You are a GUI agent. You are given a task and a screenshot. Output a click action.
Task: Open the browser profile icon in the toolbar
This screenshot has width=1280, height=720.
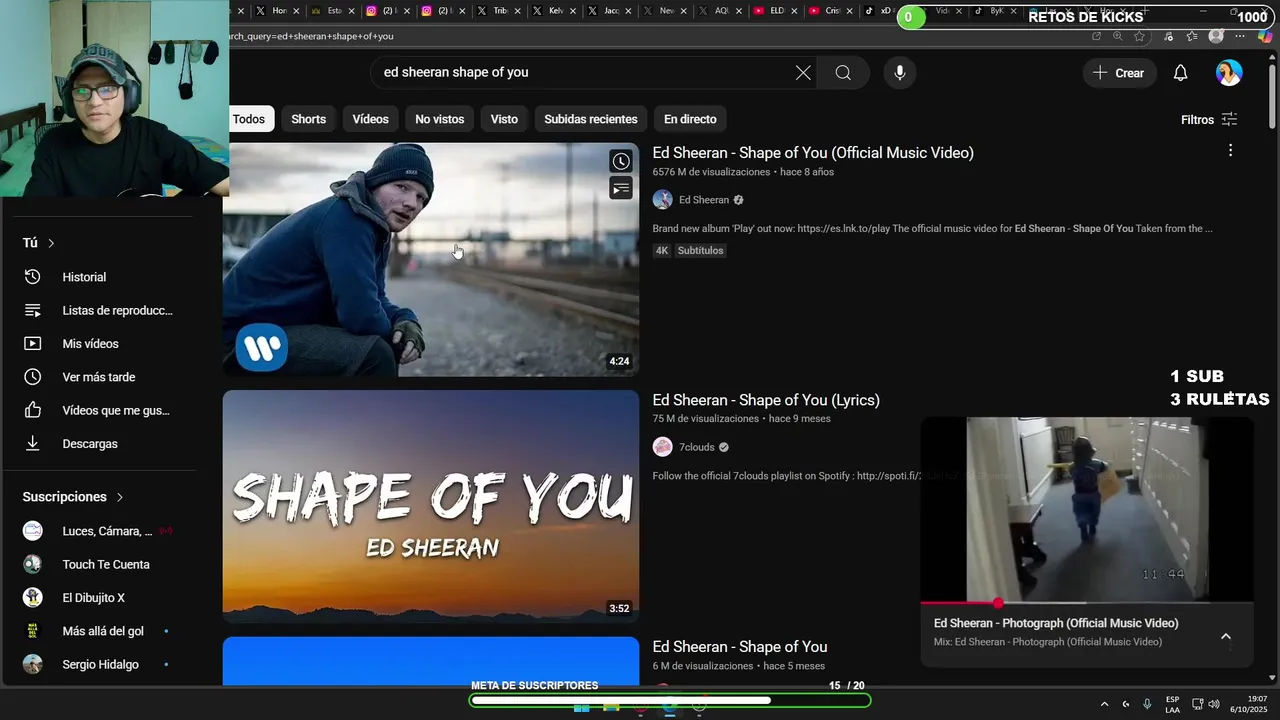pos(1216,36)
